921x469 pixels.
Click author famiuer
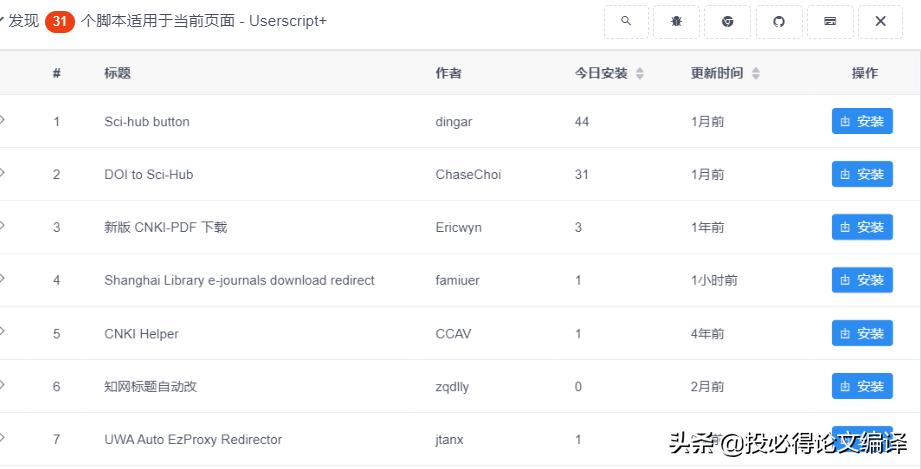coord(457,280)
